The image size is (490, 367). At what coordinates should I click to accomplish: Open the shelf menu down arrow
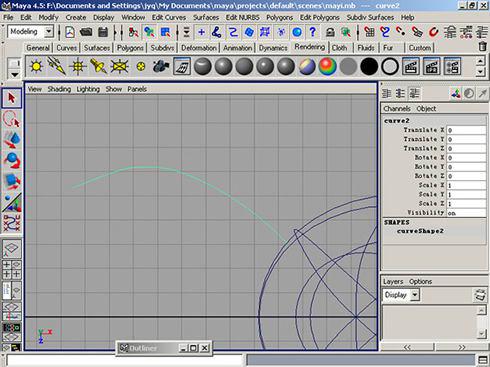coord(14,75)
